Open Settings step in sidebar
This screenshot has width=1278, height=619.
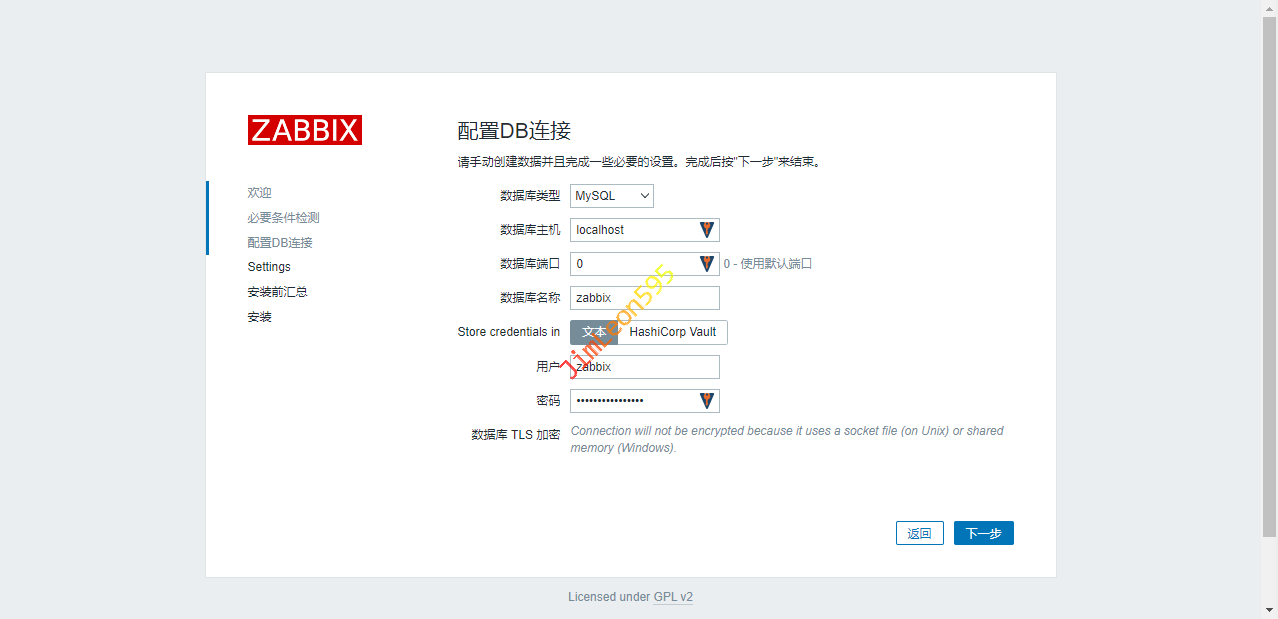click(x=269, y=267)
